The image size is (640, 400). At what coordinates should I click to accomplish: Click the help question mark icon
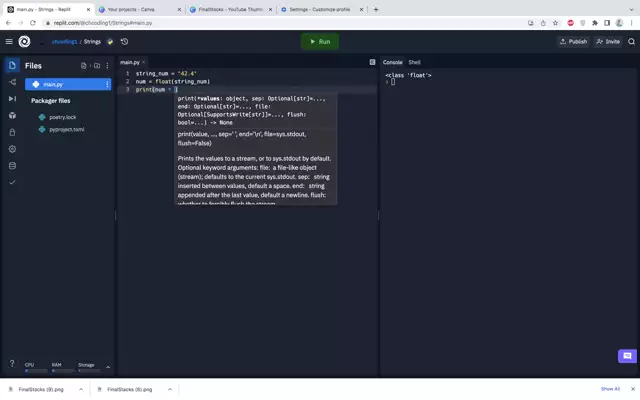click(x=12, y=363)
